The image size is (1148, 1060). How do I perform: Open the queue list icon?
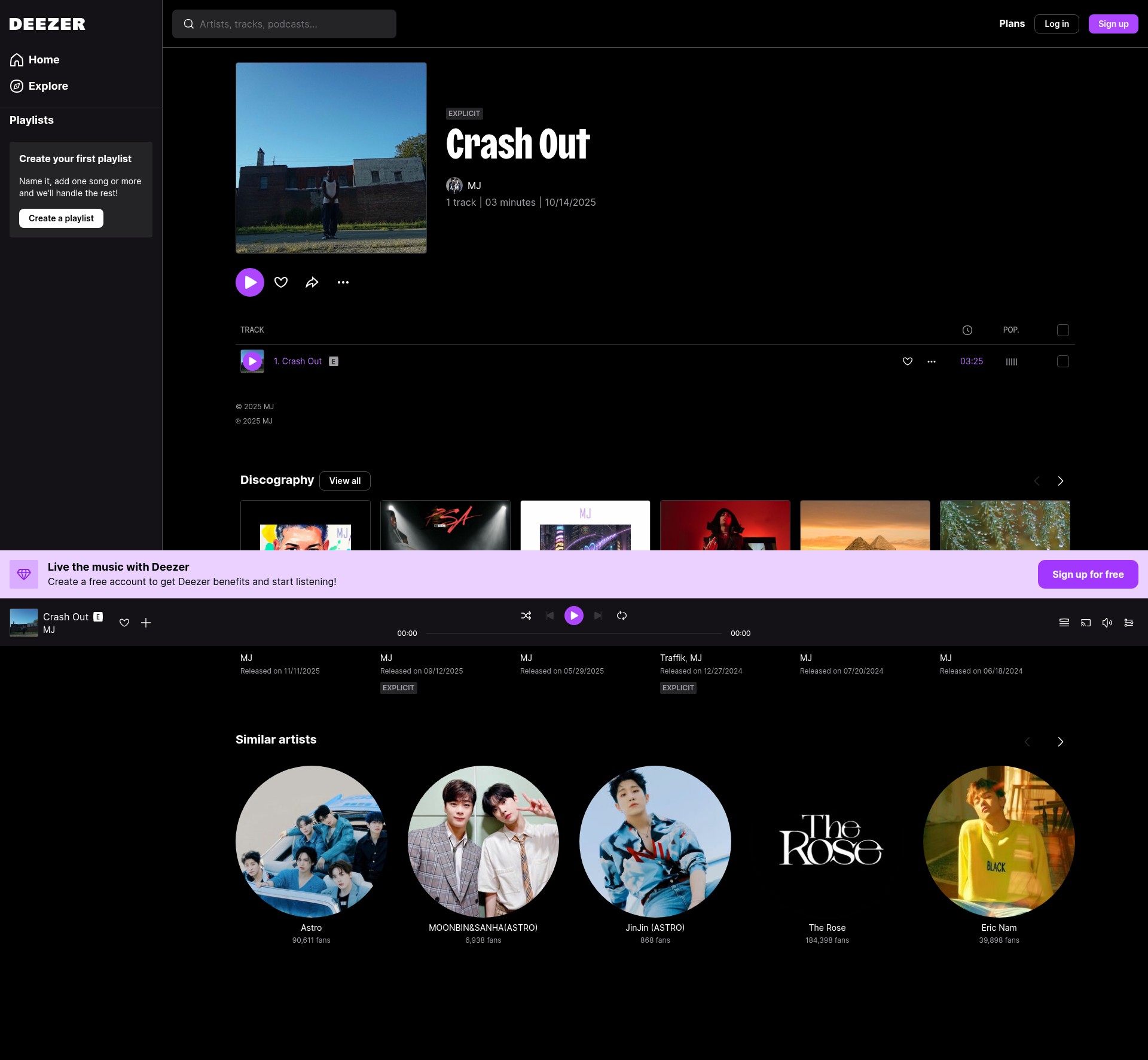click(1064, 623)
